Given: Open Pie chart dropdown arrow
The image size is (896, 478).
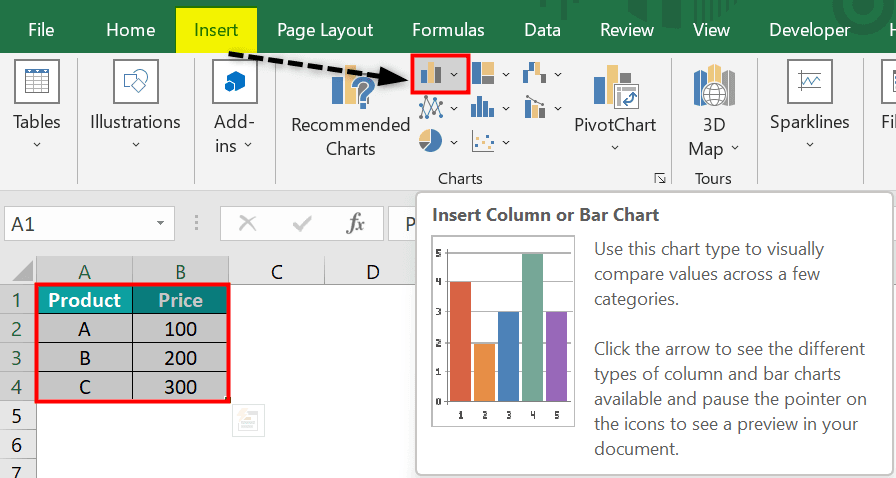Looking at the screenshot, I should pyautogui.click(x=454, y=142).
